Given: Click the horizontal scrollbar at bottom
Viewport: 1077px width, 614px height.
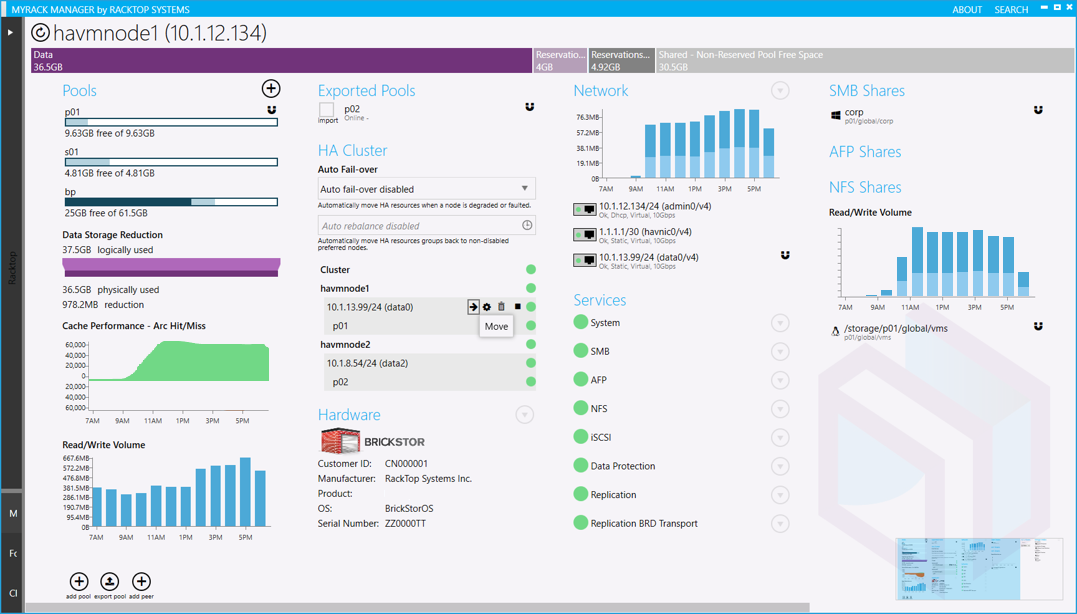Looking at the screenshot, I should (418, 607).
